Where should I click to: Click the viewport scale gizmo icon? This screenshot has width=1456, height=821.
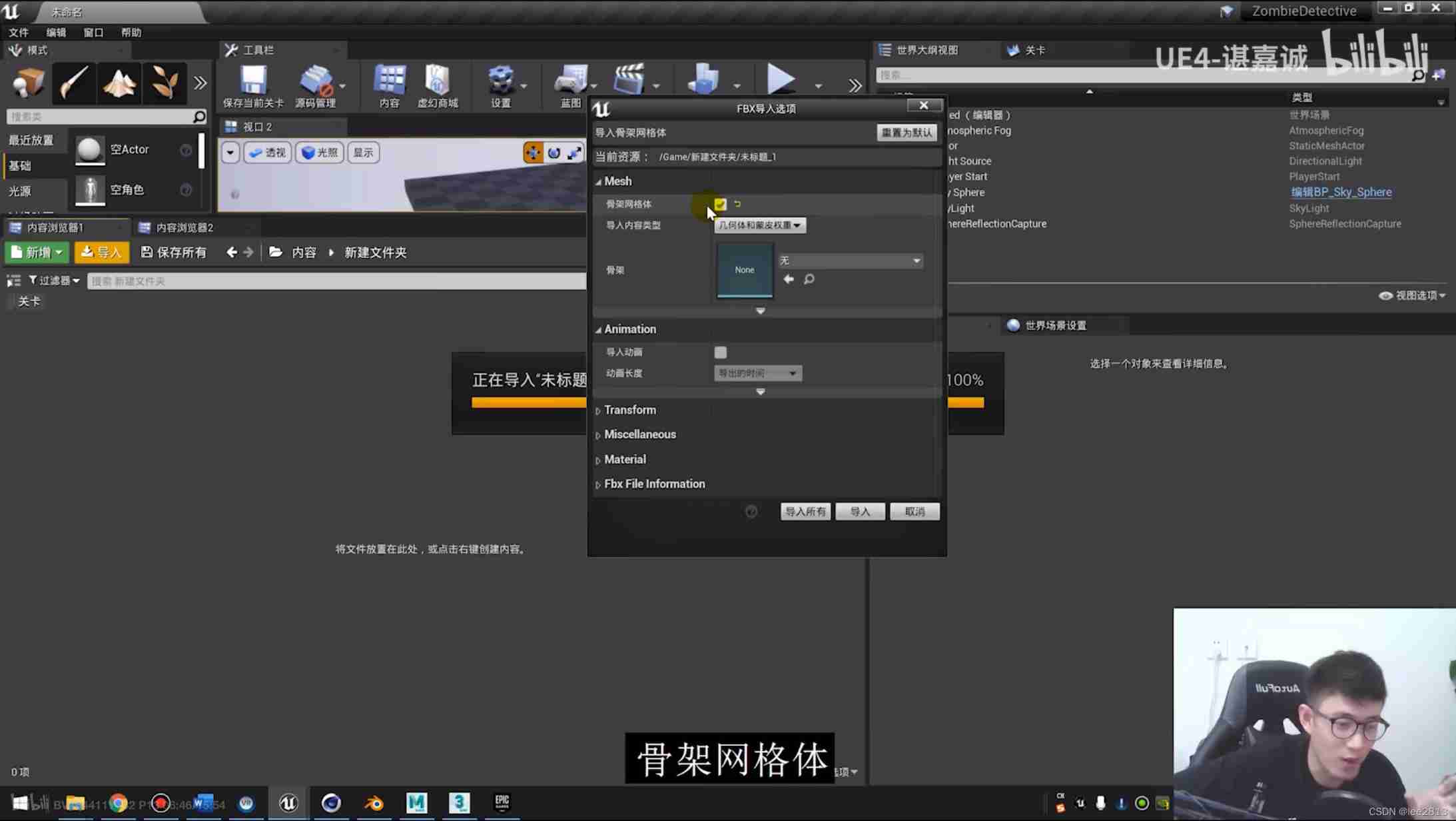574,153
